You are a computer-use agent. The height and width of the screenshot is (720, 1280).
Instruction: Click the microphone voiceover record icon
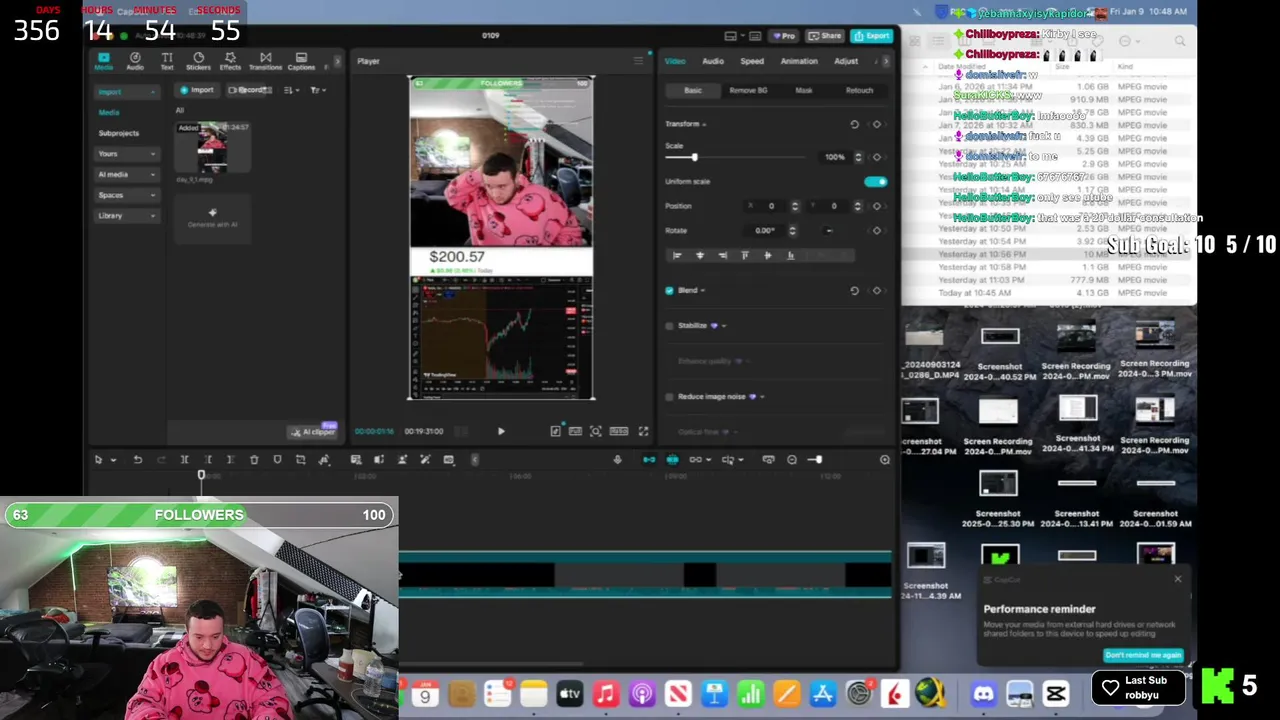coord(617,459)
